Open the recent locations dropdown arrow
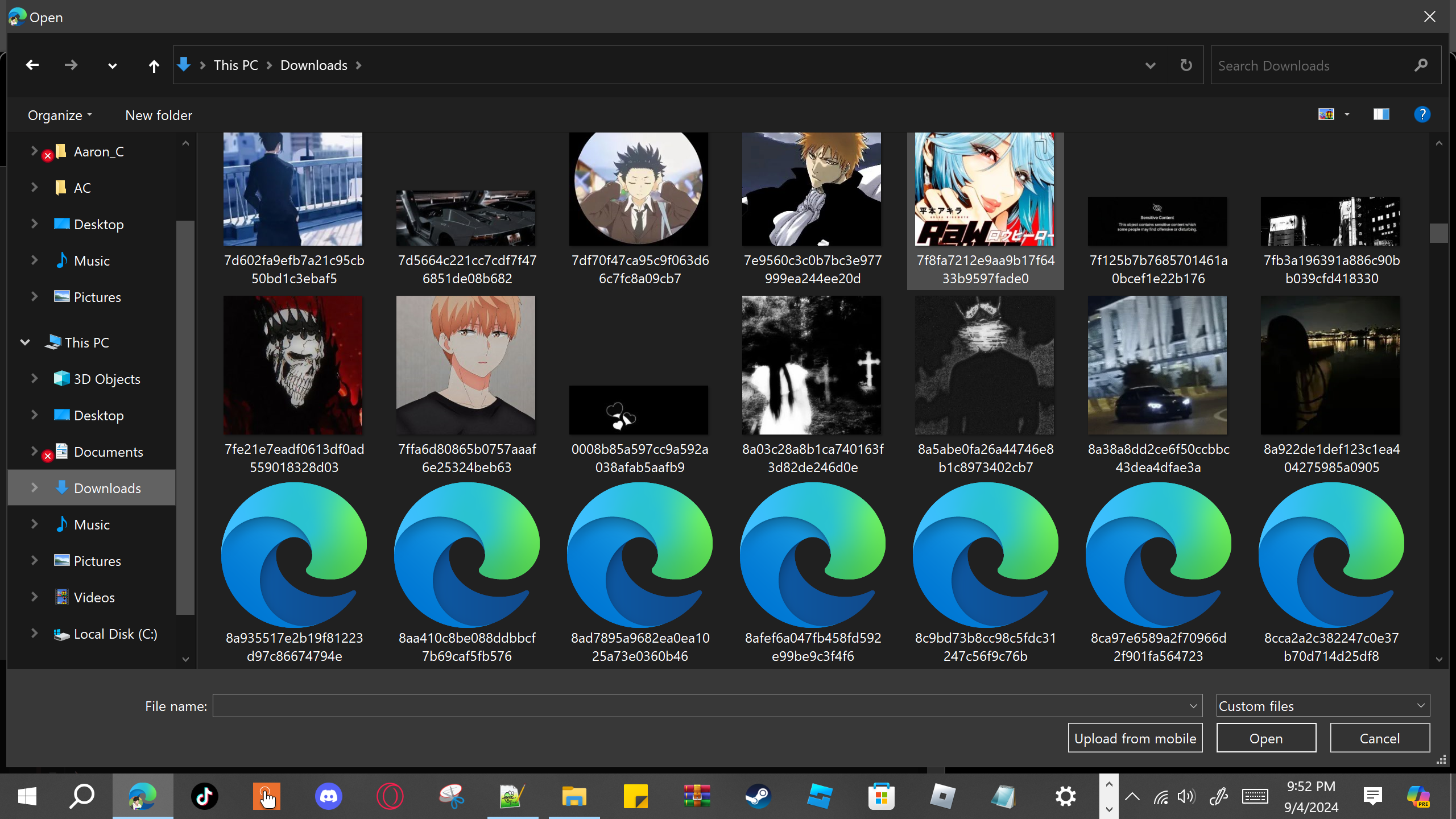1456x819 pixels. [113, 66]
